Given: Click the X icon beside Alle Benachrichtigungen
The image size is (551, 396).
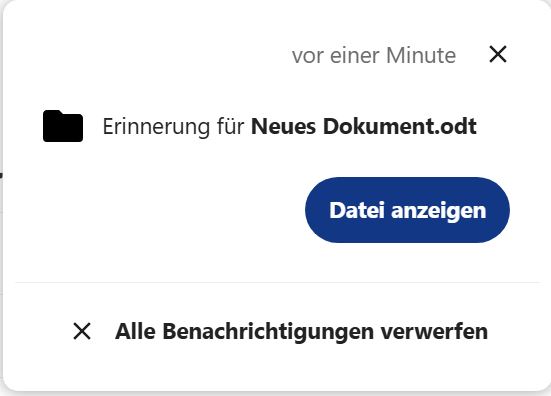Looking at the screenshot, I should tap(82, 331).
